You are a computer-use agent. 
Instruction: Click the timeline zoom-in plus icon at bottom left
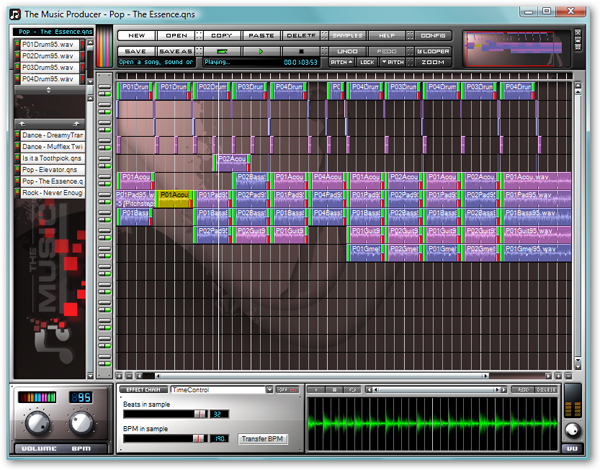pyautogui.click(x=119, y=376)
